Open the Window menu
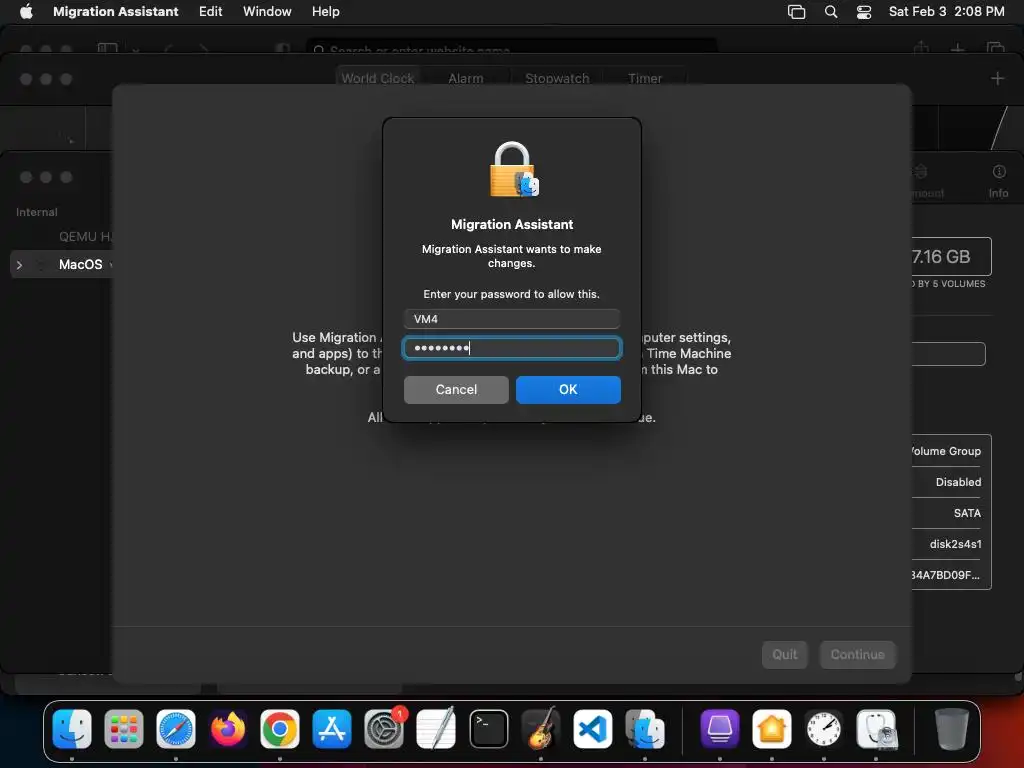 (x=267, y=11)
